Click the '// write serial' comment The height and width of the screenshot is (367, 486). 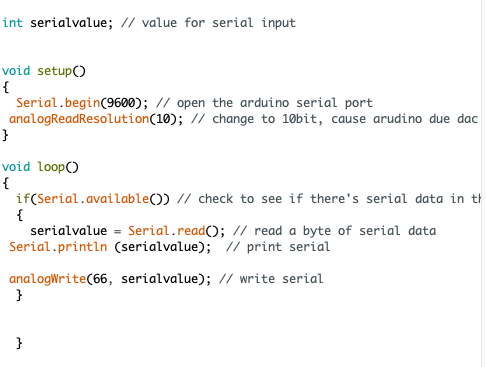[271, 279]
